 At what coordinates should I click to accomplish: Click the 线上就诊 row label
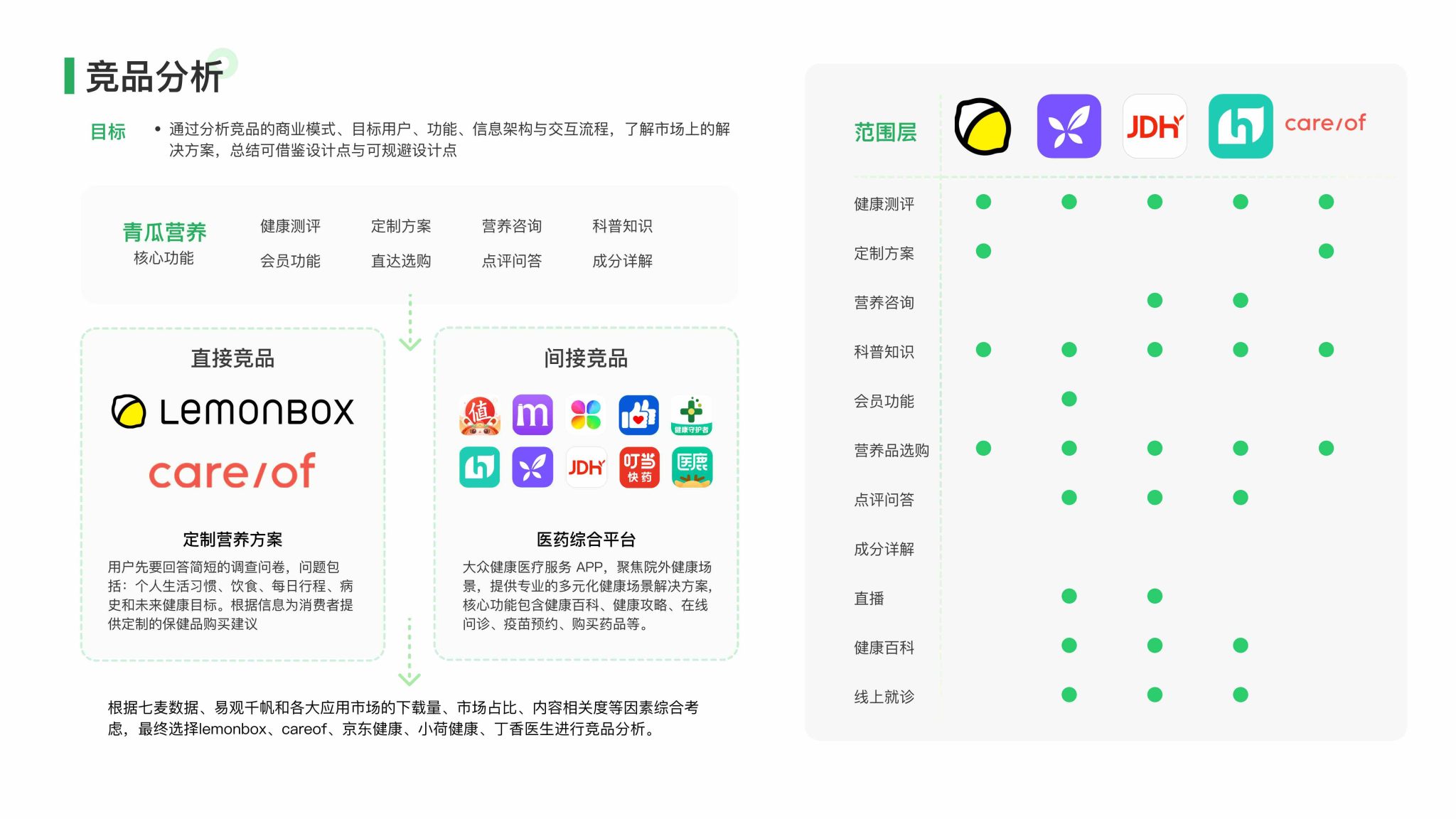884,697
